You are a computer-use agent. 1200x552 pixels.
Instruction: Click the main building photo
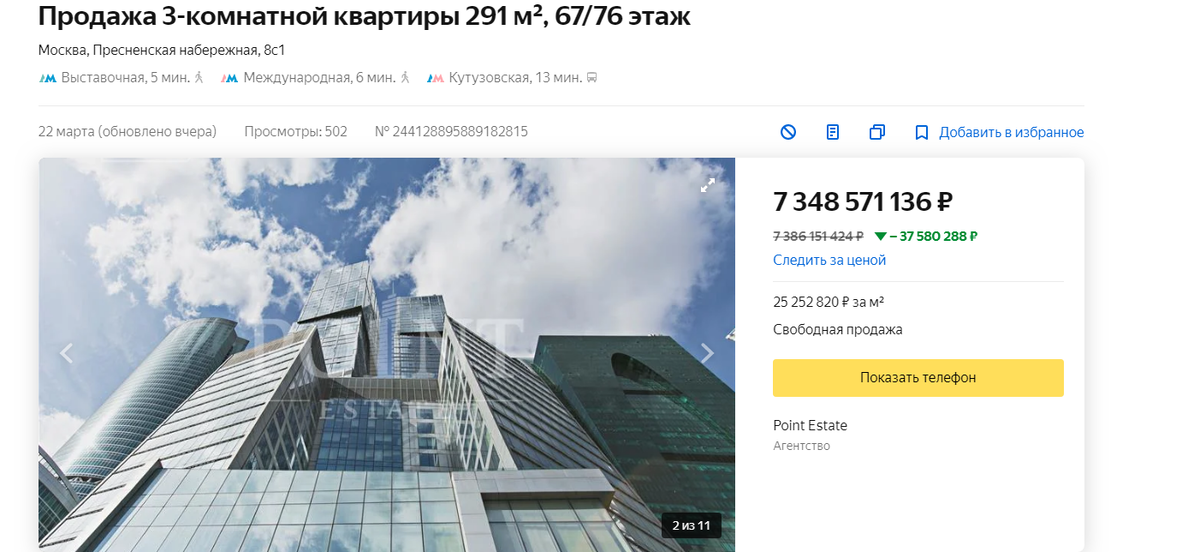click(387, 355)
